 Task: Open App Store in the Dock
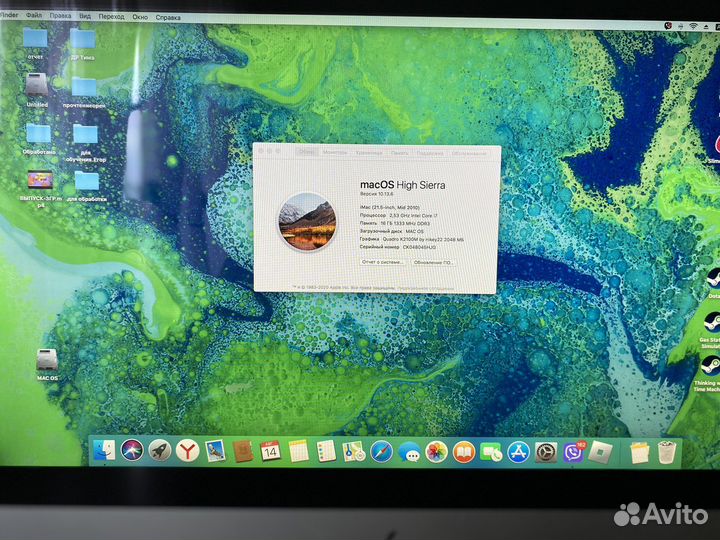[x=518, y=453]
